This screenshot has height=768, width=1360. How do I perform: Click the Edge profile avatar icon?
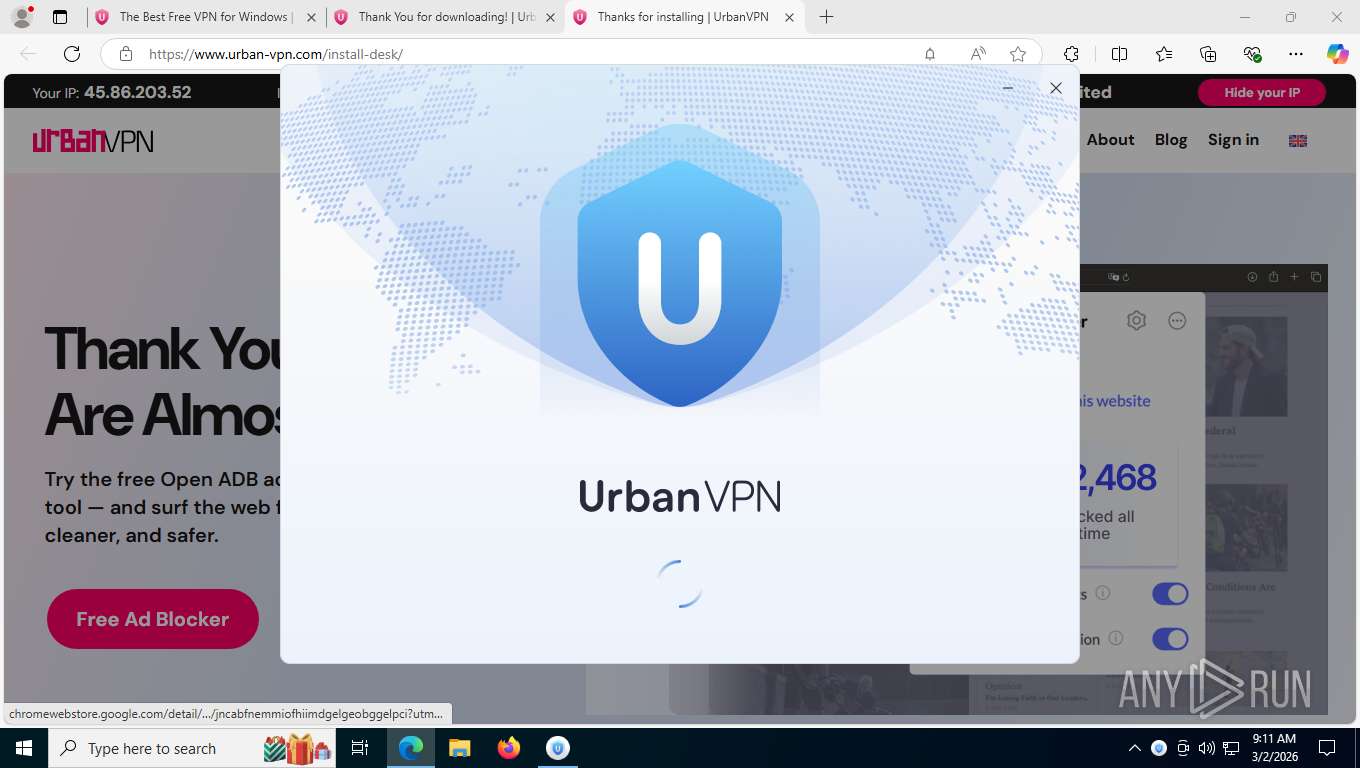22,17
